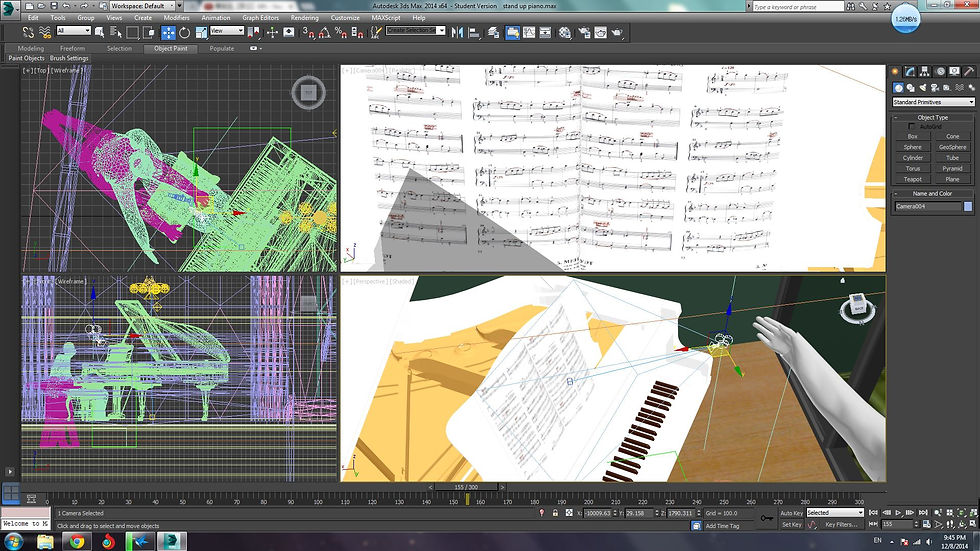Activate the Select and Move tool
This screenshot has width=980, height=551.
[x=168, y=32]
